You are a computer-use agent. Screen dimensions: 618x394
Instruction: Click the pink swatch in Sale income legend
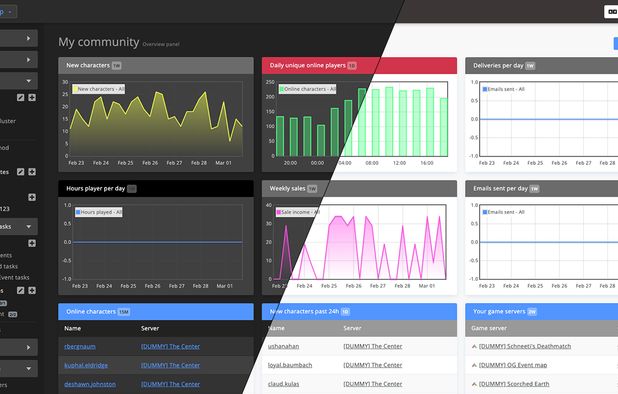(279, 212)
